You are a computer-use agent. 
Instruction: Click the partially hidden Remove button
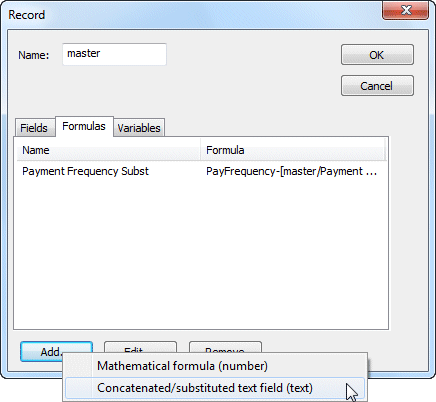click(x=225, y=347)
